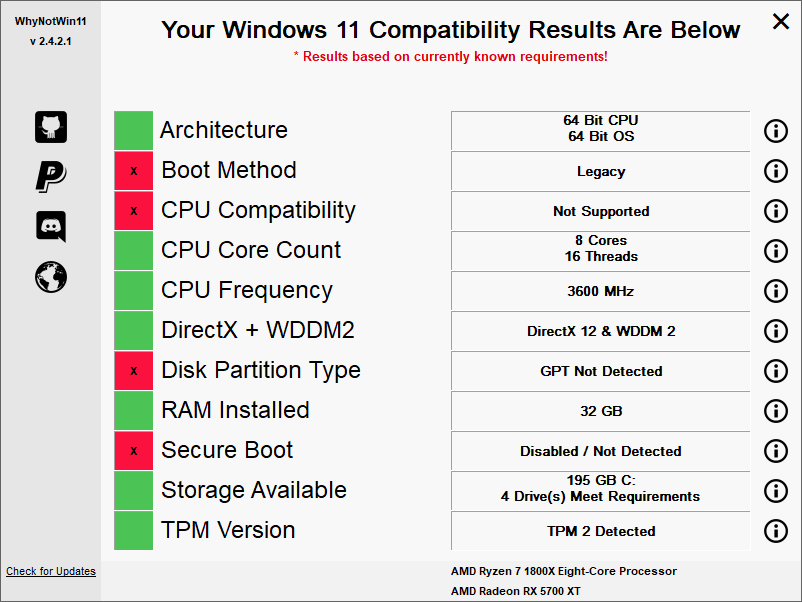The image size is (802, 602).
Task: Click the Legacy boot method result
Action: 601,172
